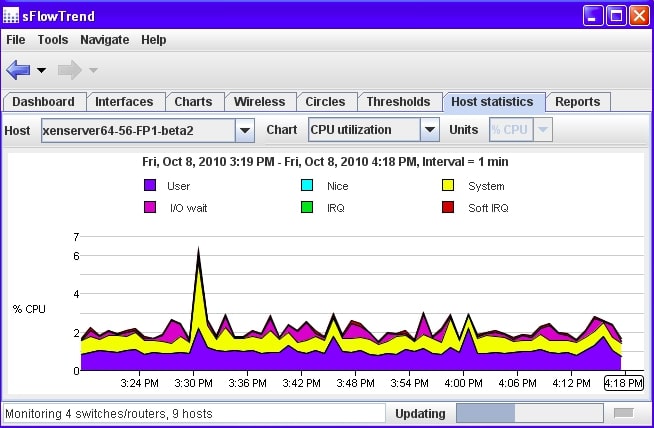Click the blue Back arrow icon
This screenshot has width=654, height=428.
18,70
